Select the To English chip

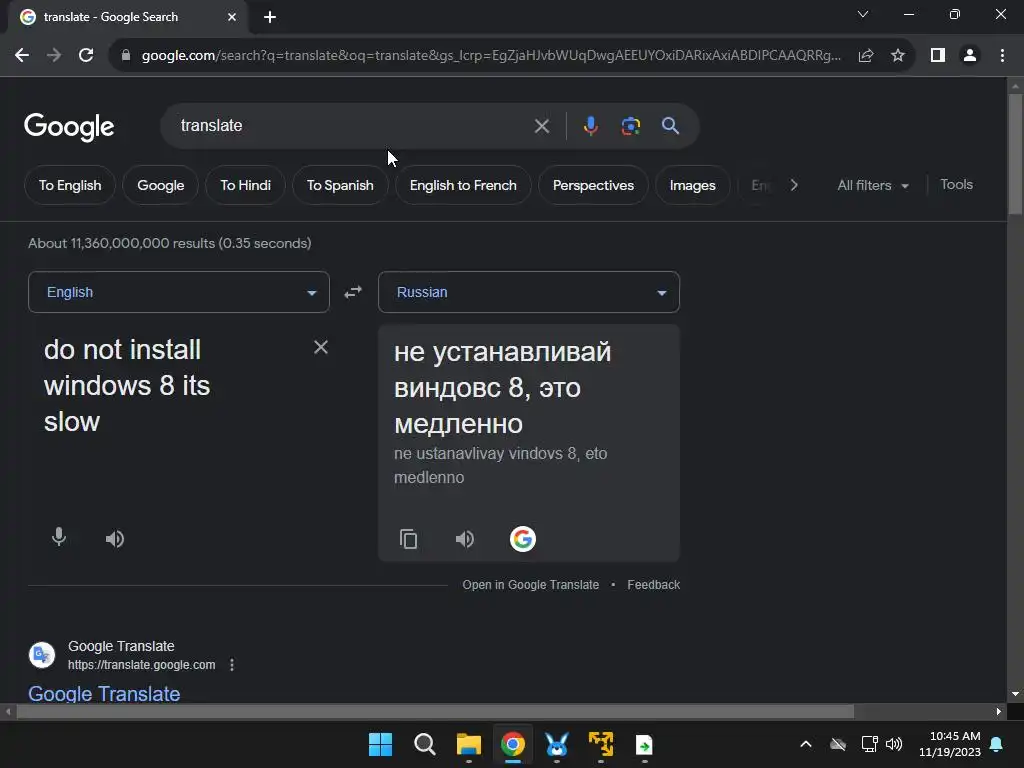[70, 185]
